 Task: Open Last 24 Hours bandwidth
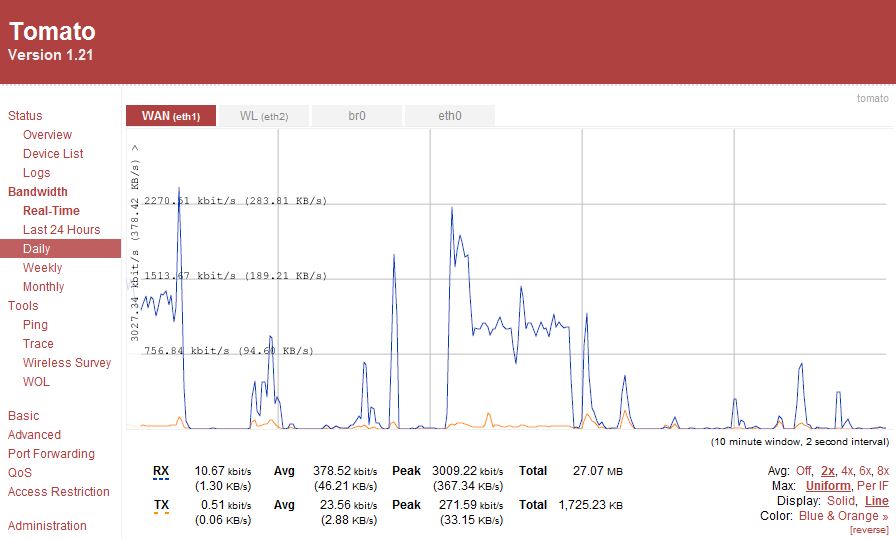(61, 229)
